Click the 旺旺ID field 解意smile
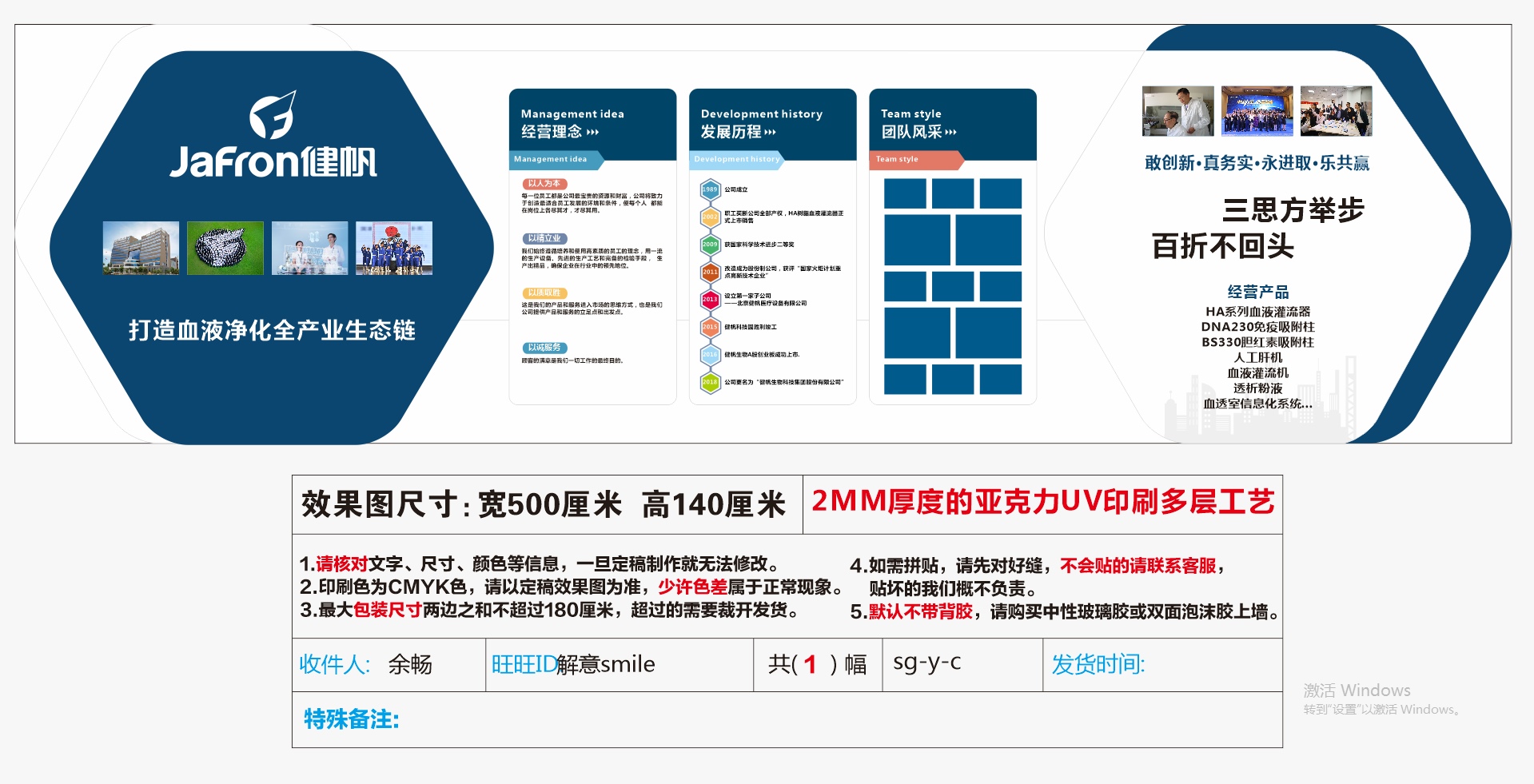Screen dimensions: 1534x784 click(x=606, y=665)
